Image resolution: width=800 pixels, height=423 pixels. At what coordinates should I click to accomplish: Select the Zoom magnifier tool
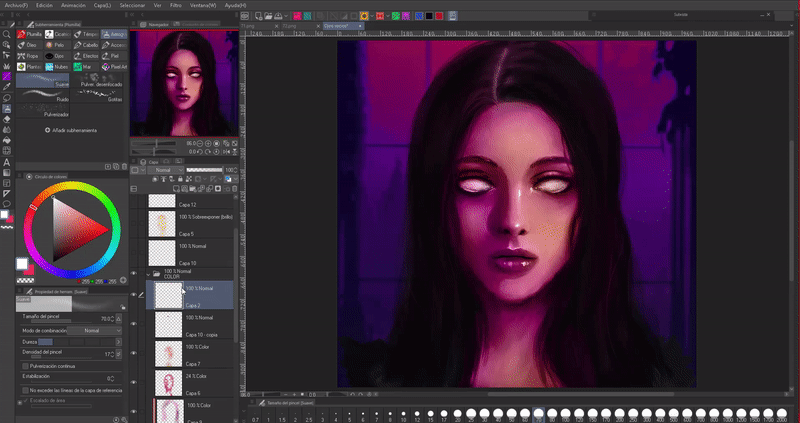[x=7, y=33]
